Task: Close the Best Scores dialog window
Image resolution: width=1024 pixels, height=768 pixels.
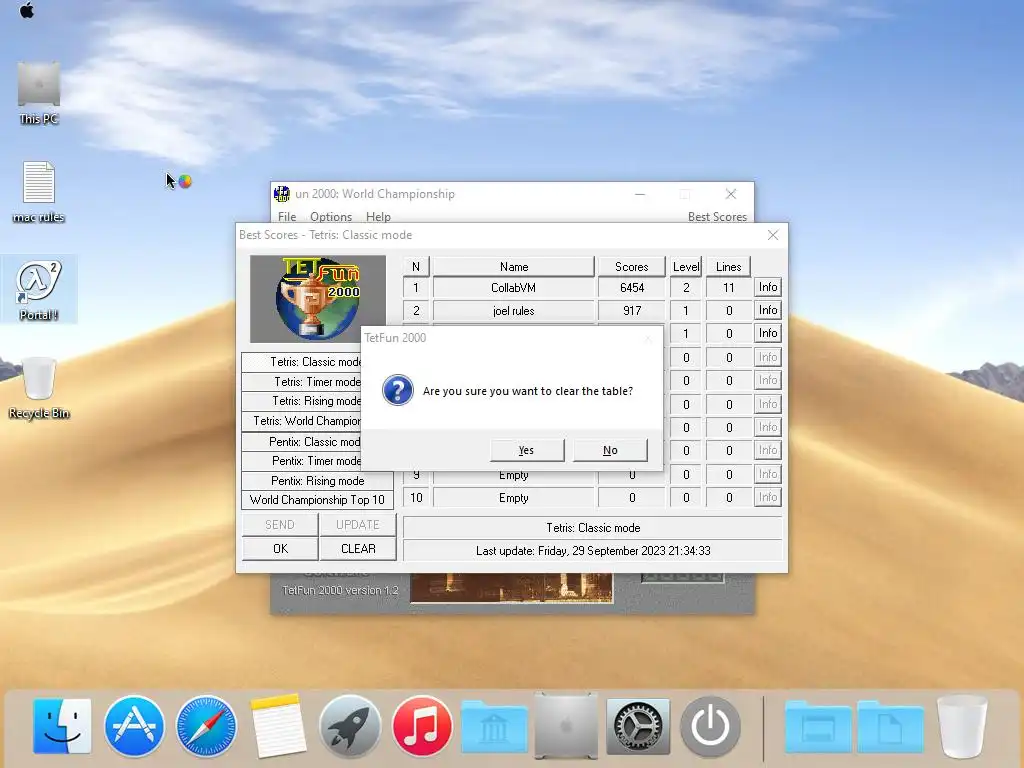Action: click(773, 235)
